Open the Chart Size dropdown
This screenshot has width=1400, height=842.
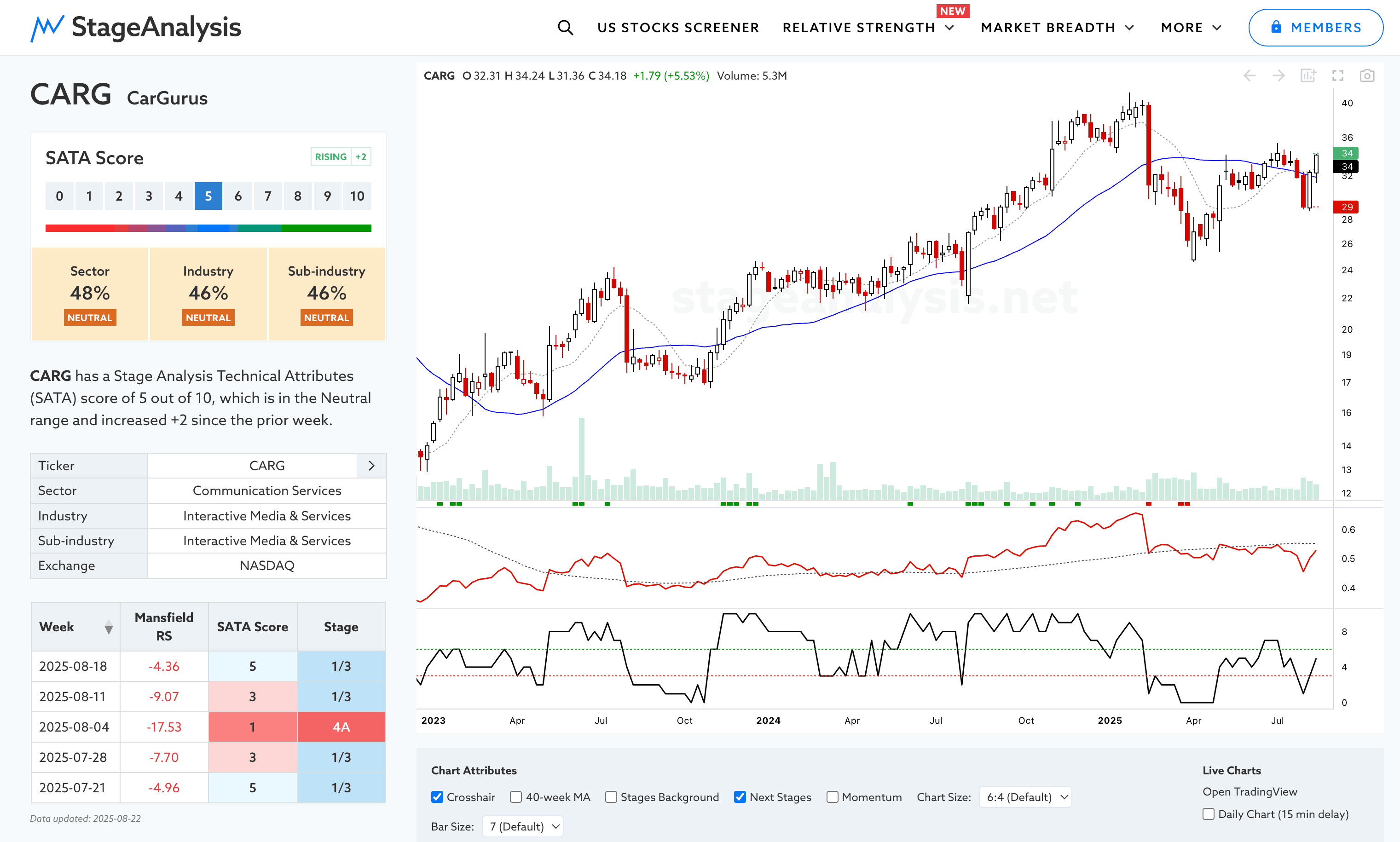pos(1025,797)
